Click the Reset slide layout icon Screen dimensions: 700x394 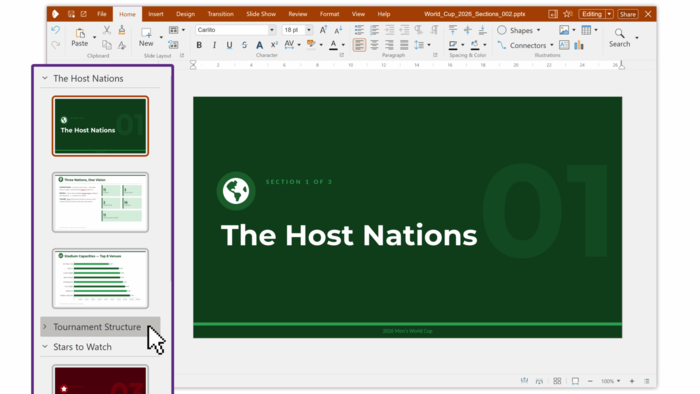pos(173,45)
